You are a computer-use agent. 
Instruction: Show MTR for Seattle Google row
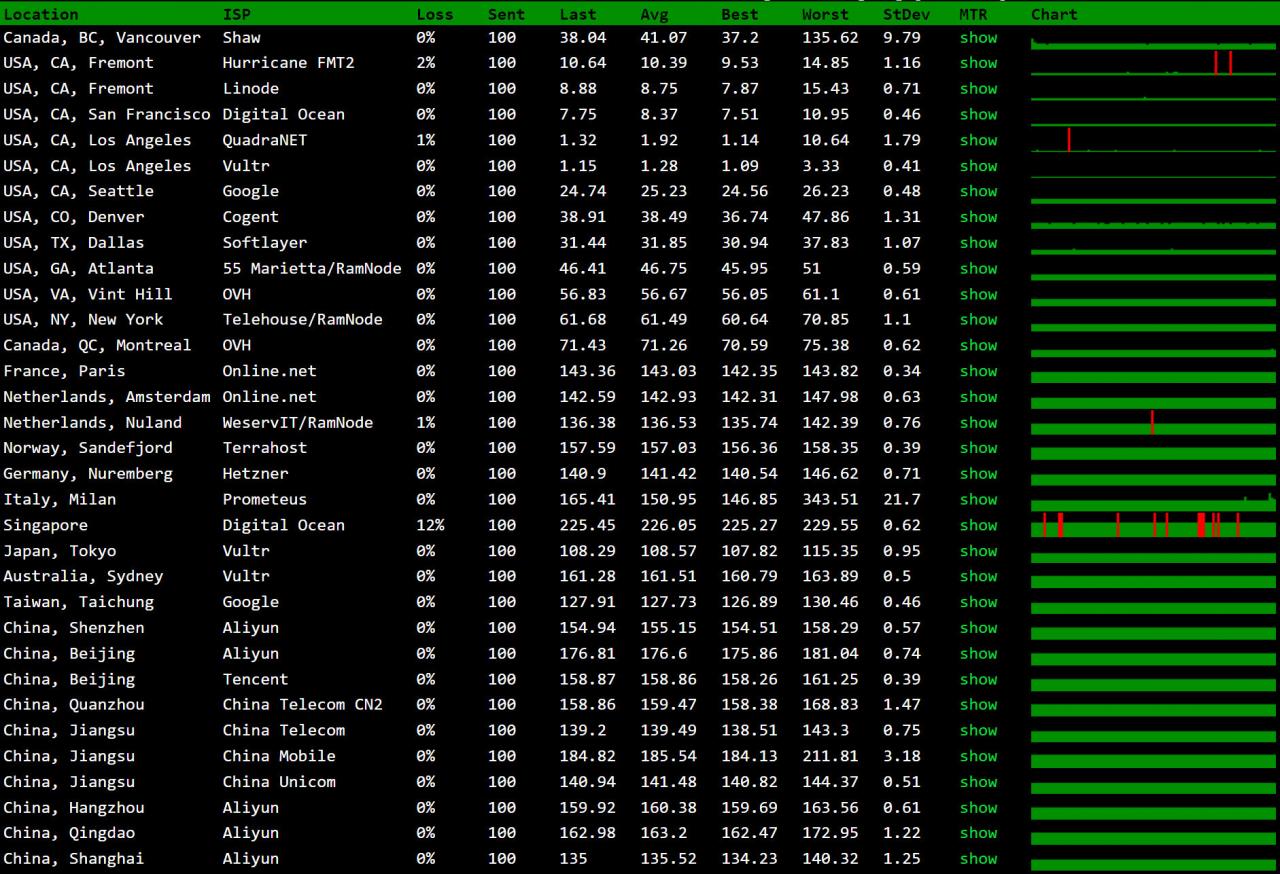point(978,191)
